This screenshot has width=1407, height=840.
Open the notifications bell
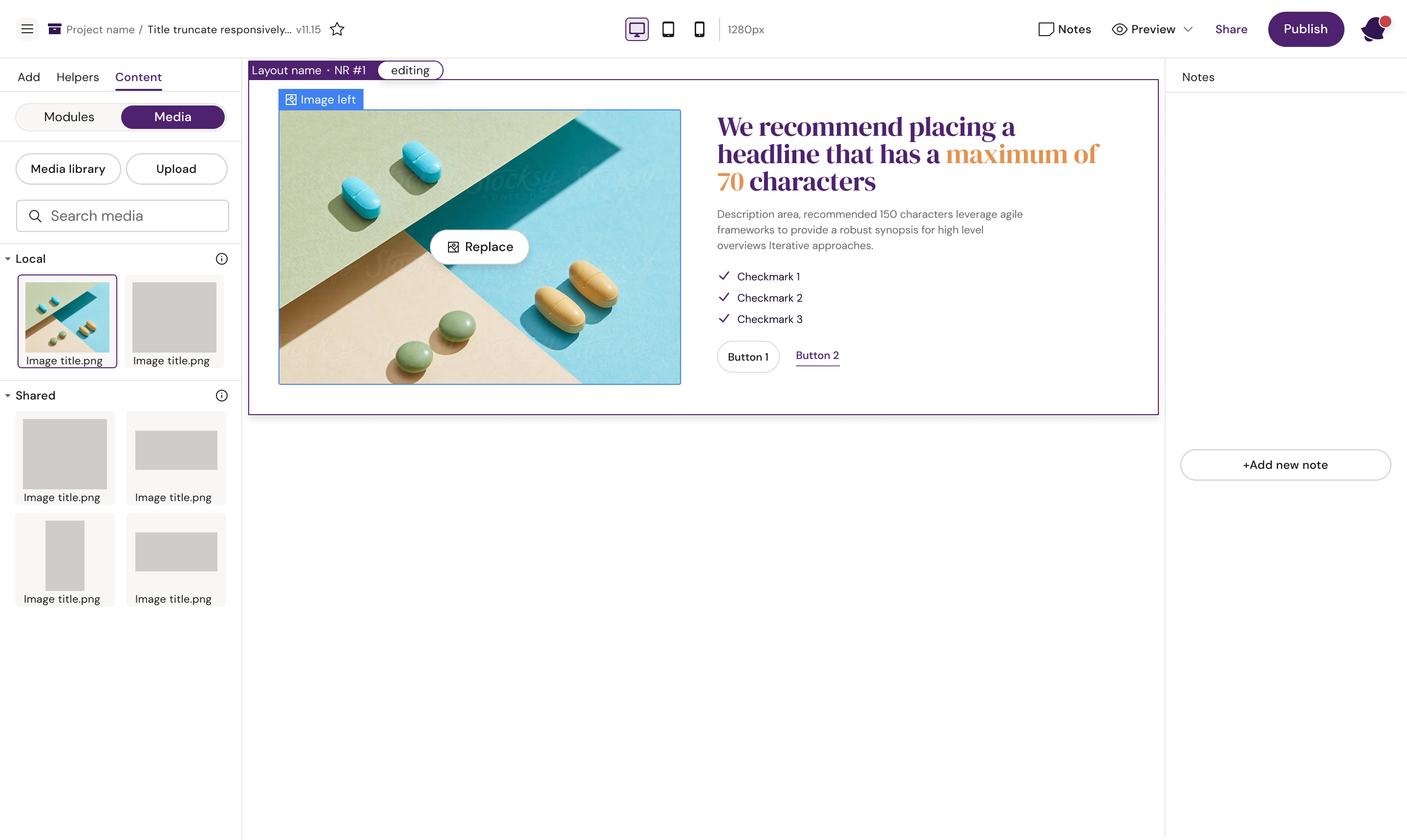[x=1374, y=29]
